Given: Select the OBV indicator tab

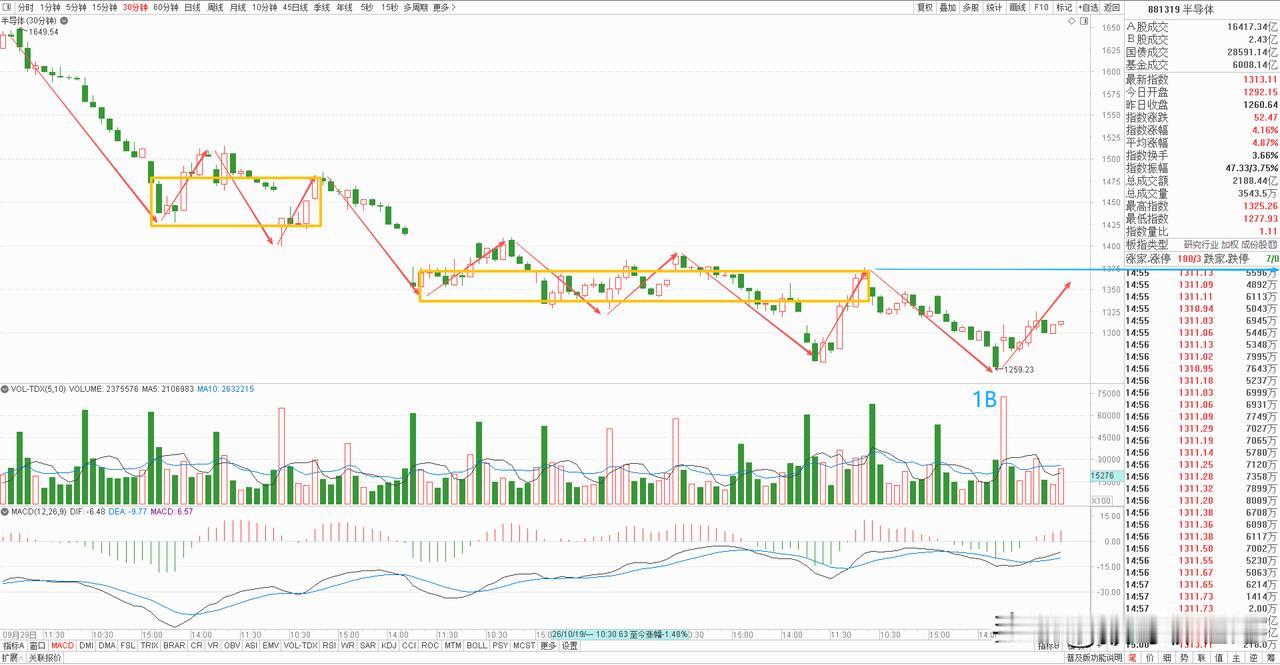Looking at the screenshot, I should [x=232, y=646].
